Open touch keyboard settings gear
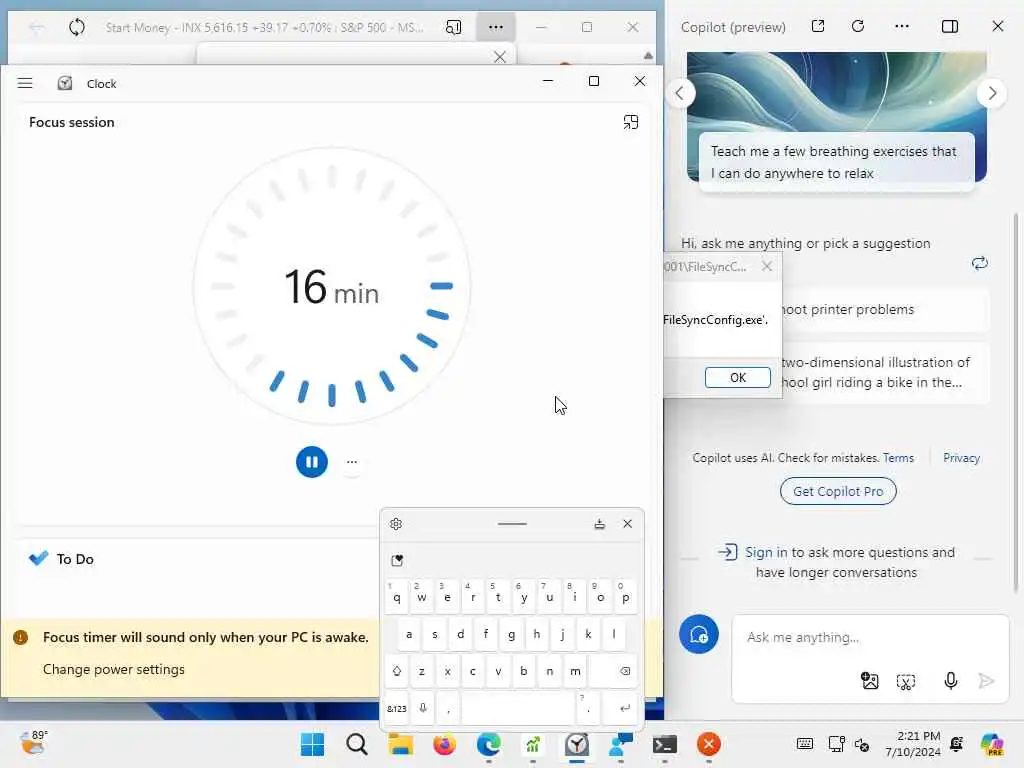Screen dimensions: 1024x768 396,524
